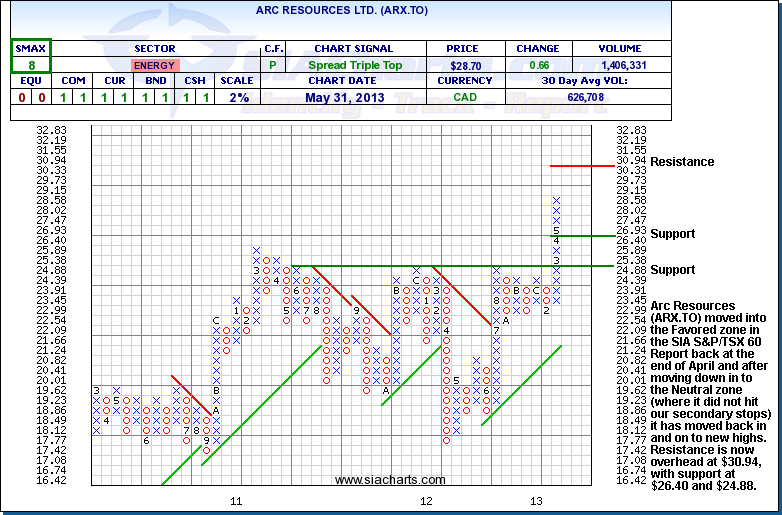Select the year 12 axis label

426,500
